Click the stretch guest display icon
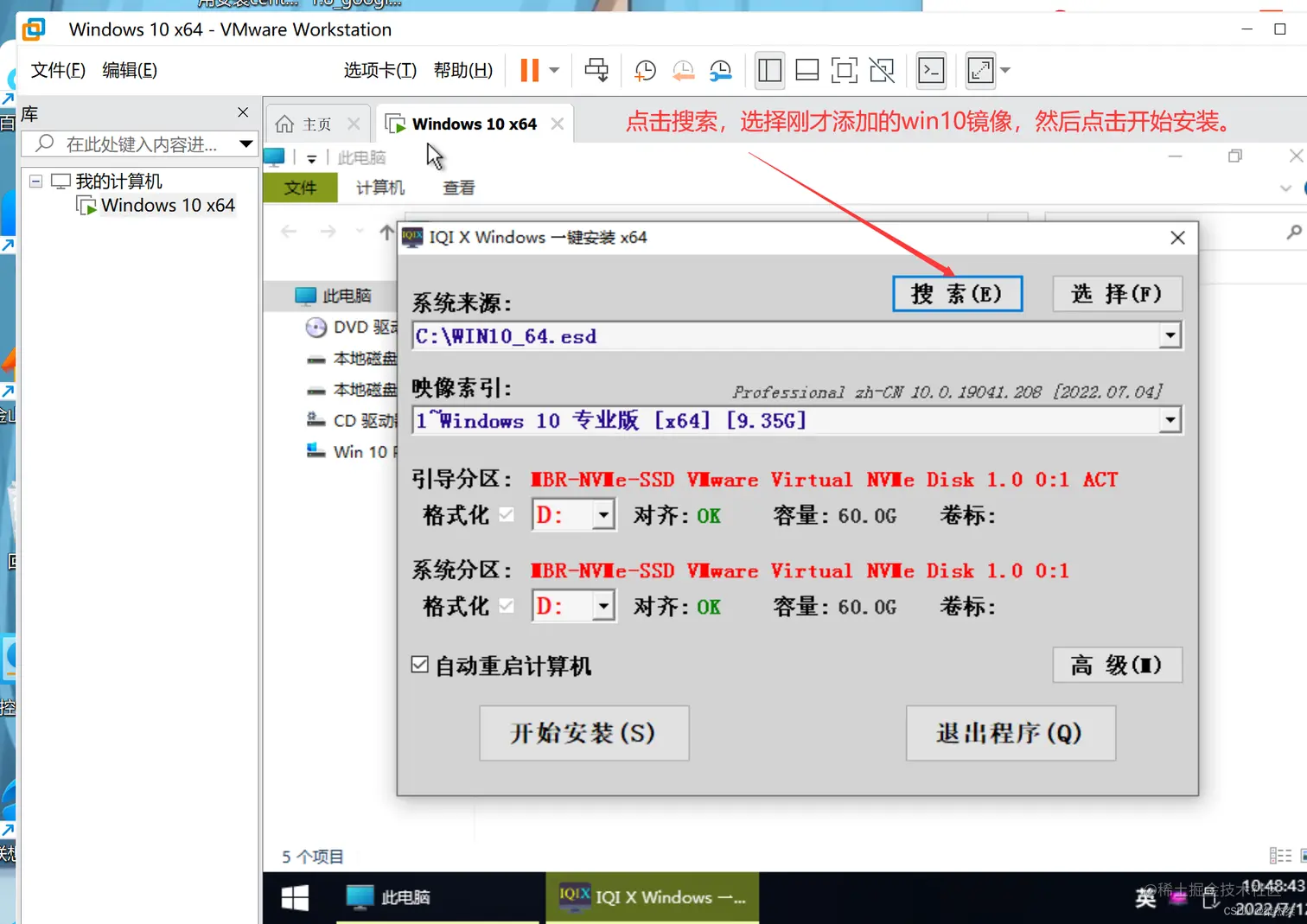This screenshot has height=924, width=1307. pyautogui.click(x=980, y=70)
